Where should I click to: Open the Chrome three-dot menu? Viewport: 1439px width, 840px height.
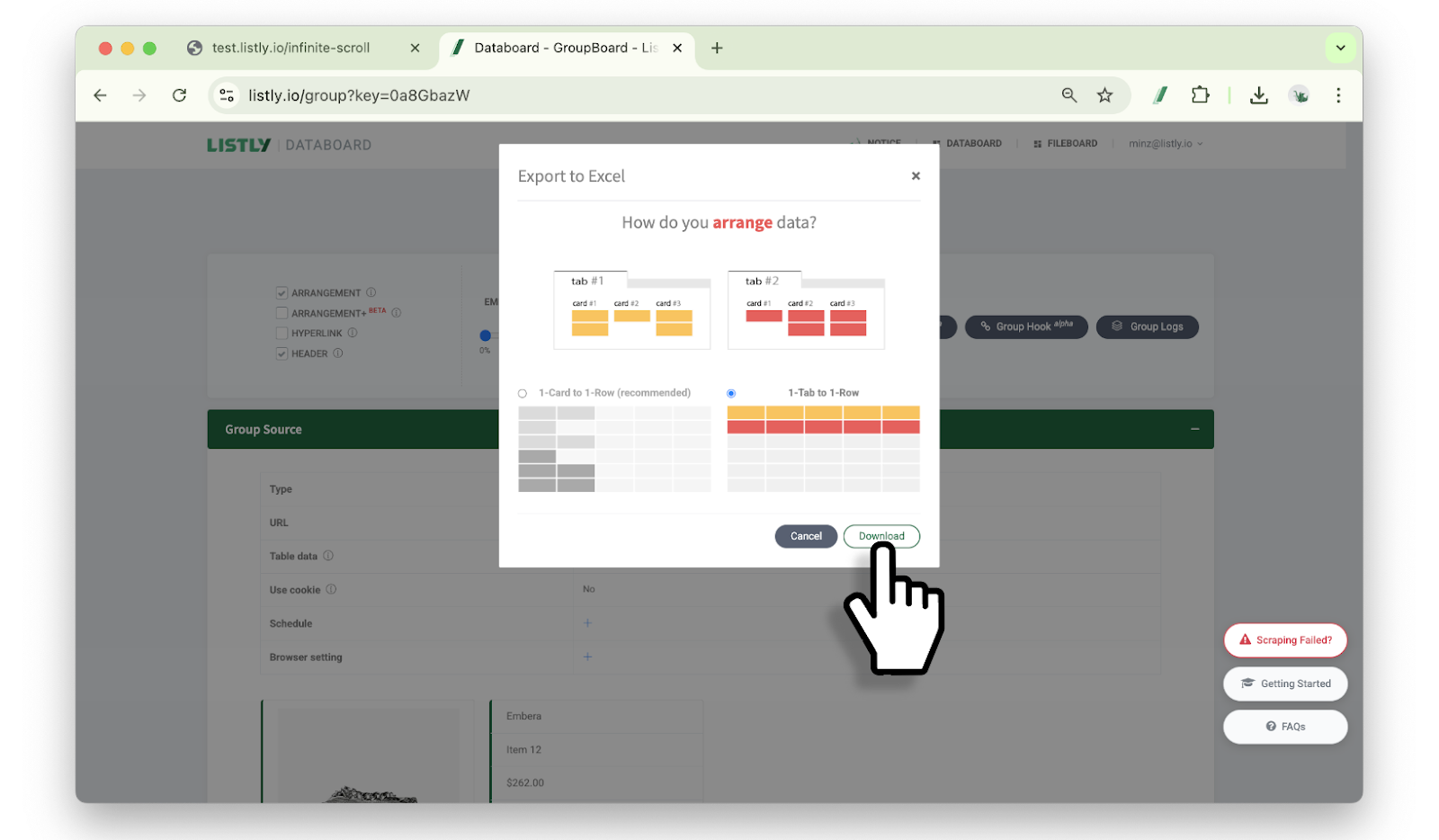pyautogui.click(x=1337, y=95)
